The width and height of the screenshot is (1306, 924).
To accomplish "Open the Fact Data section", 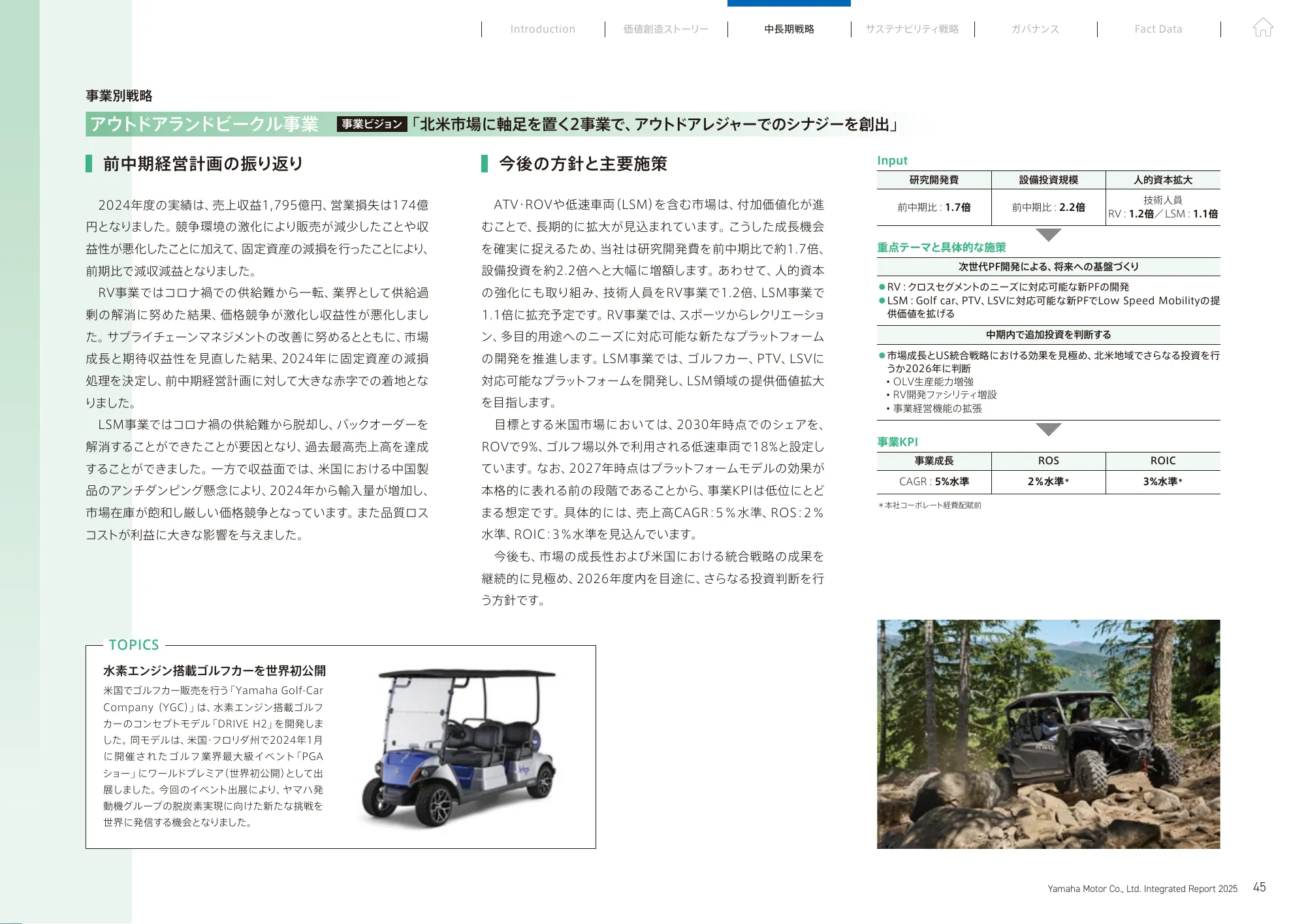I will (1159, 29).
